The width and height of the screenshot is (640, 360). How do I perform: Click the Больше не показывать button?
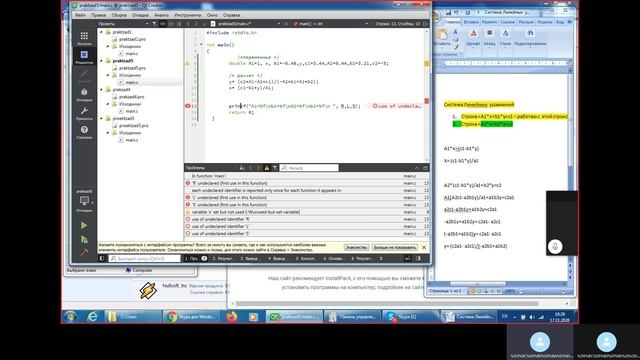pos(394,247)
